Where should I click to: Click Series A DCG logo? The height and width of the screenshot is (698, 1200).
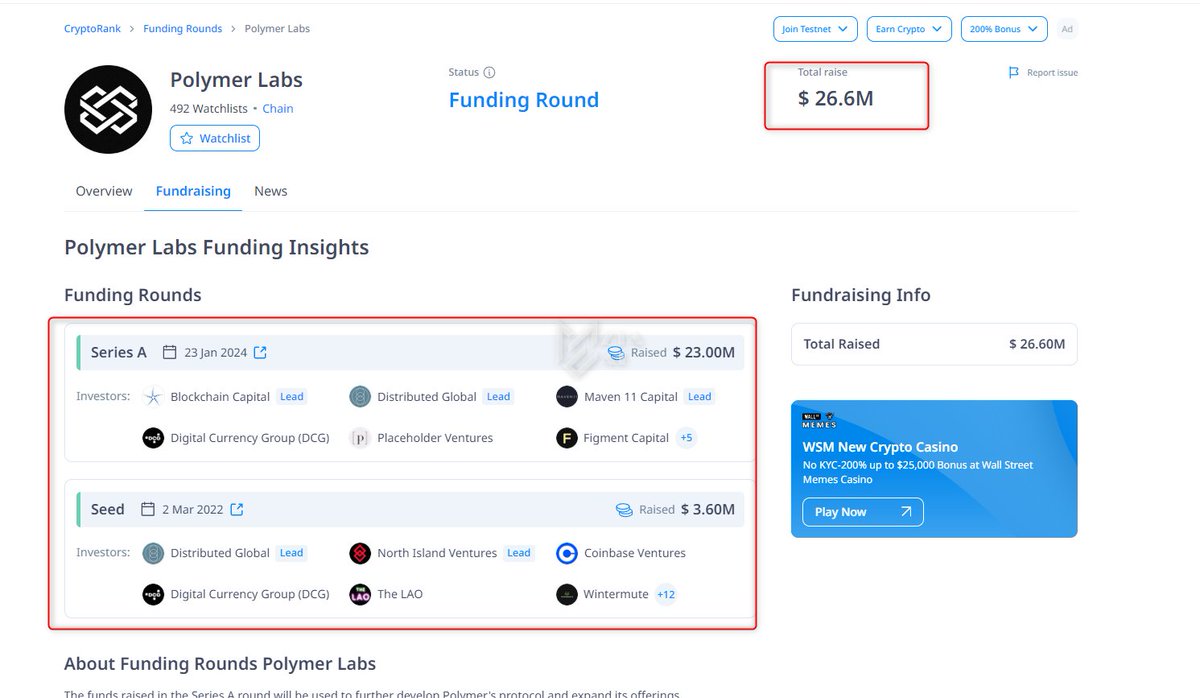pyautogui.click(x=153, y=438)
